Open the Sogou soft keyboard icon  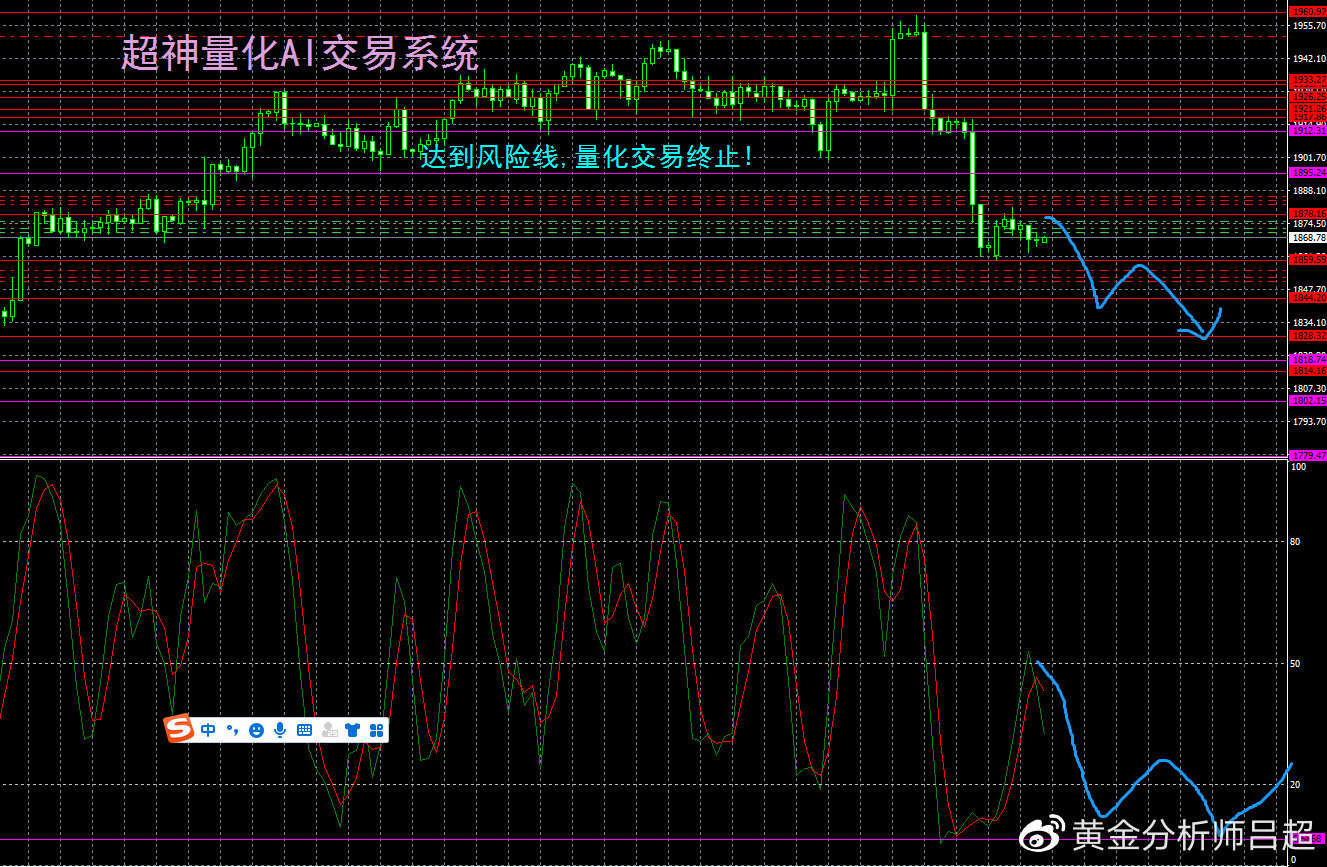tap(304, 730)
